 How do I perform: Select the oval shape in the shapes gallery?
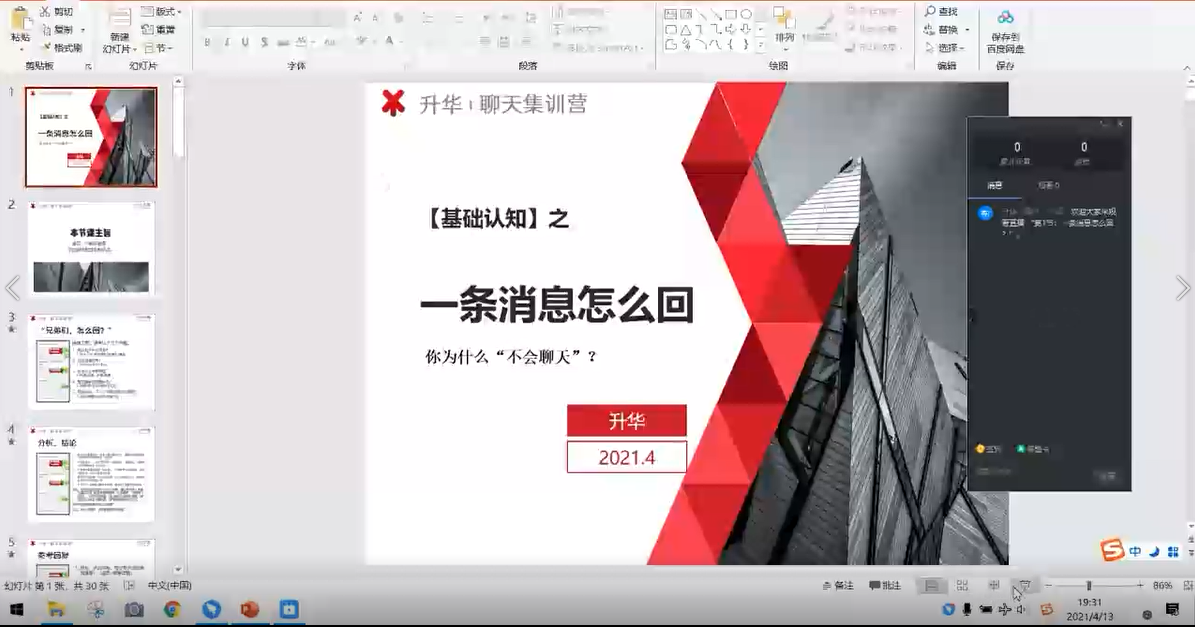coord(746,14)
